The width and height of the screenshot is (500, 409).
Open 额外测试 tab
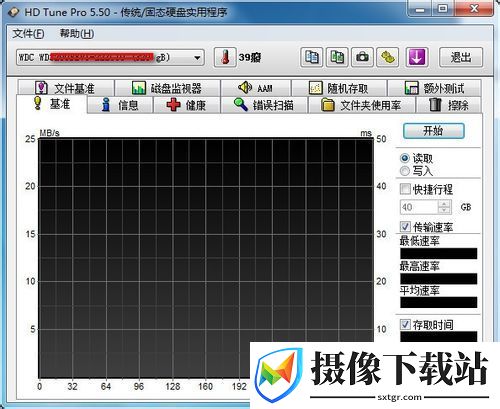click(x=434, y=88)
